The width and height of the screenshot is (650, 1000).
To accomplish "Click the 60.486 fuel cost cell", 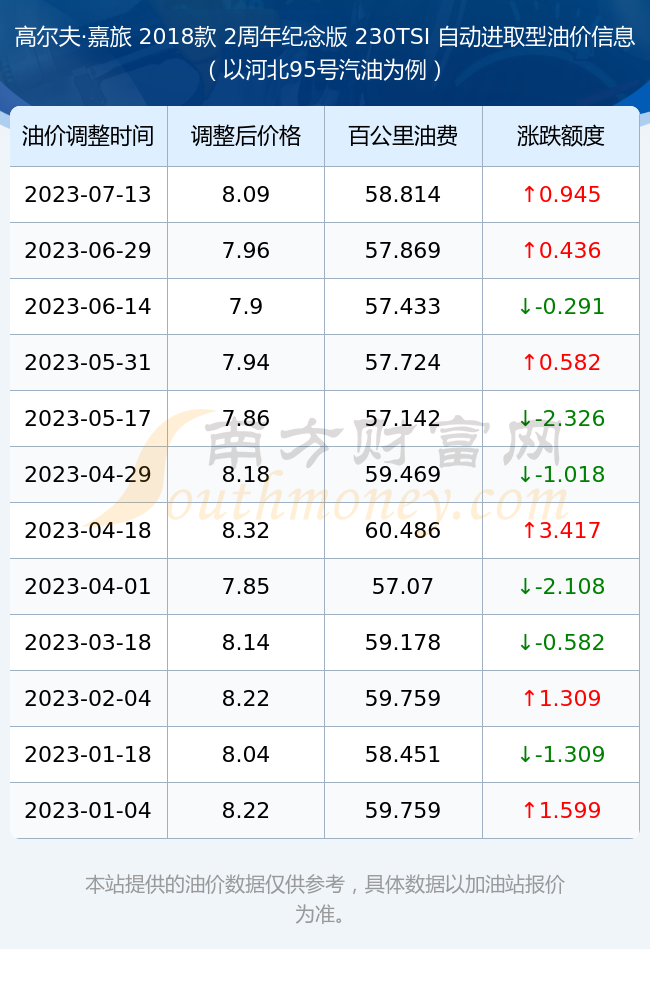I will point(403,531).
